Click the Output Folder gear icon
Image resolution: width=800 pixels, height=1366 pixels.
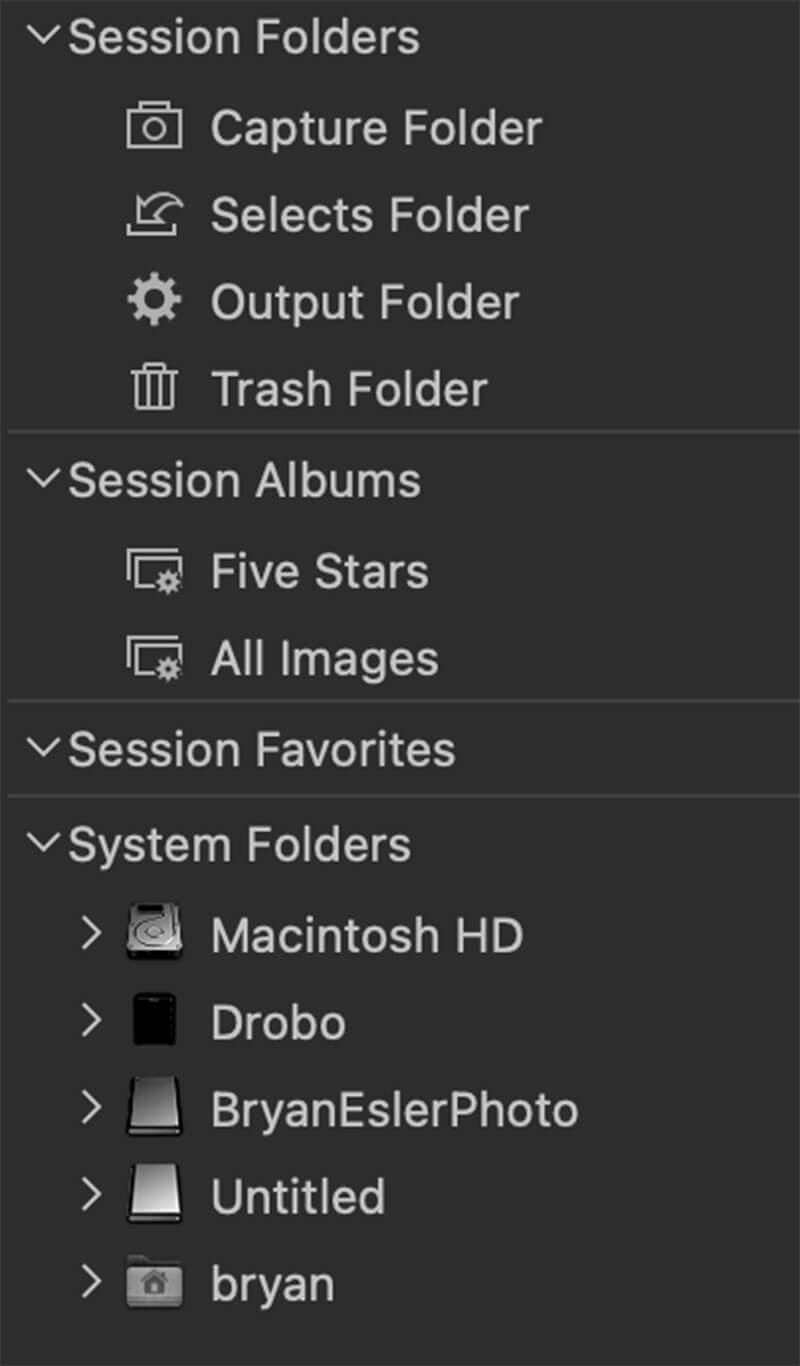click(x=154, y=301)
